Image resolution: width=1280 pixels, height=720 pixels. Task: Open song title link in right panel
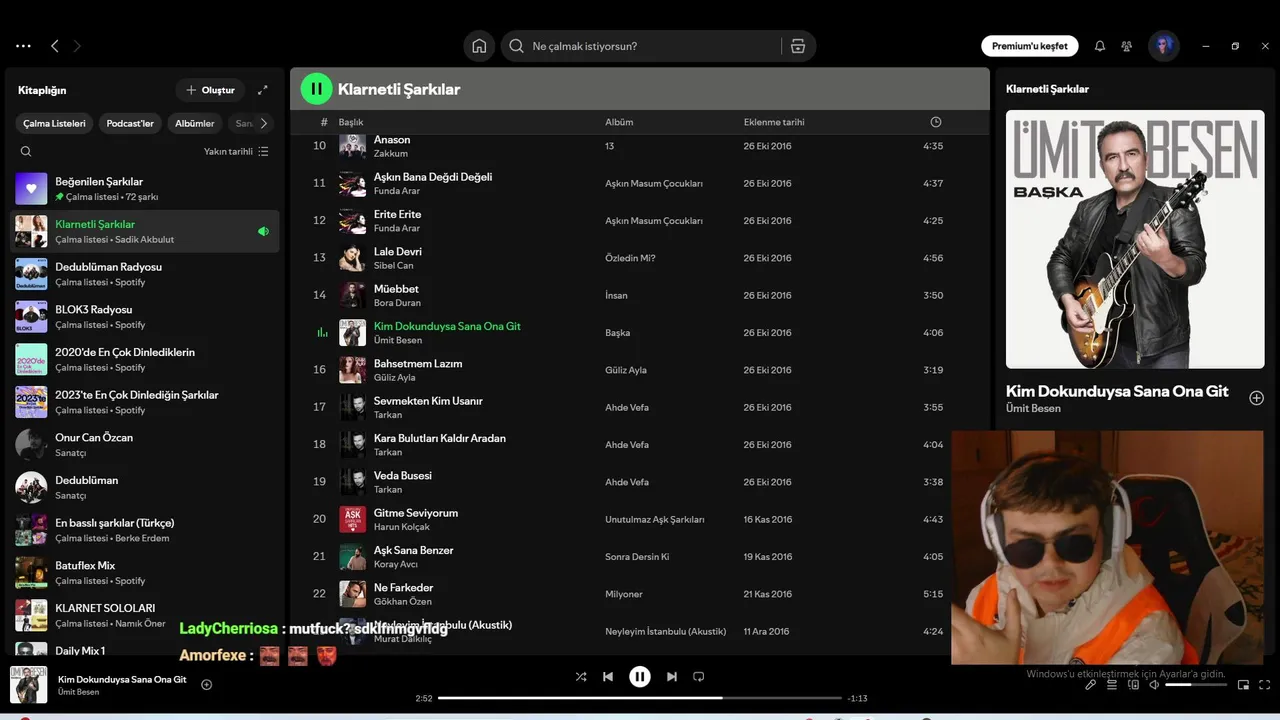tap(1117, 391)
